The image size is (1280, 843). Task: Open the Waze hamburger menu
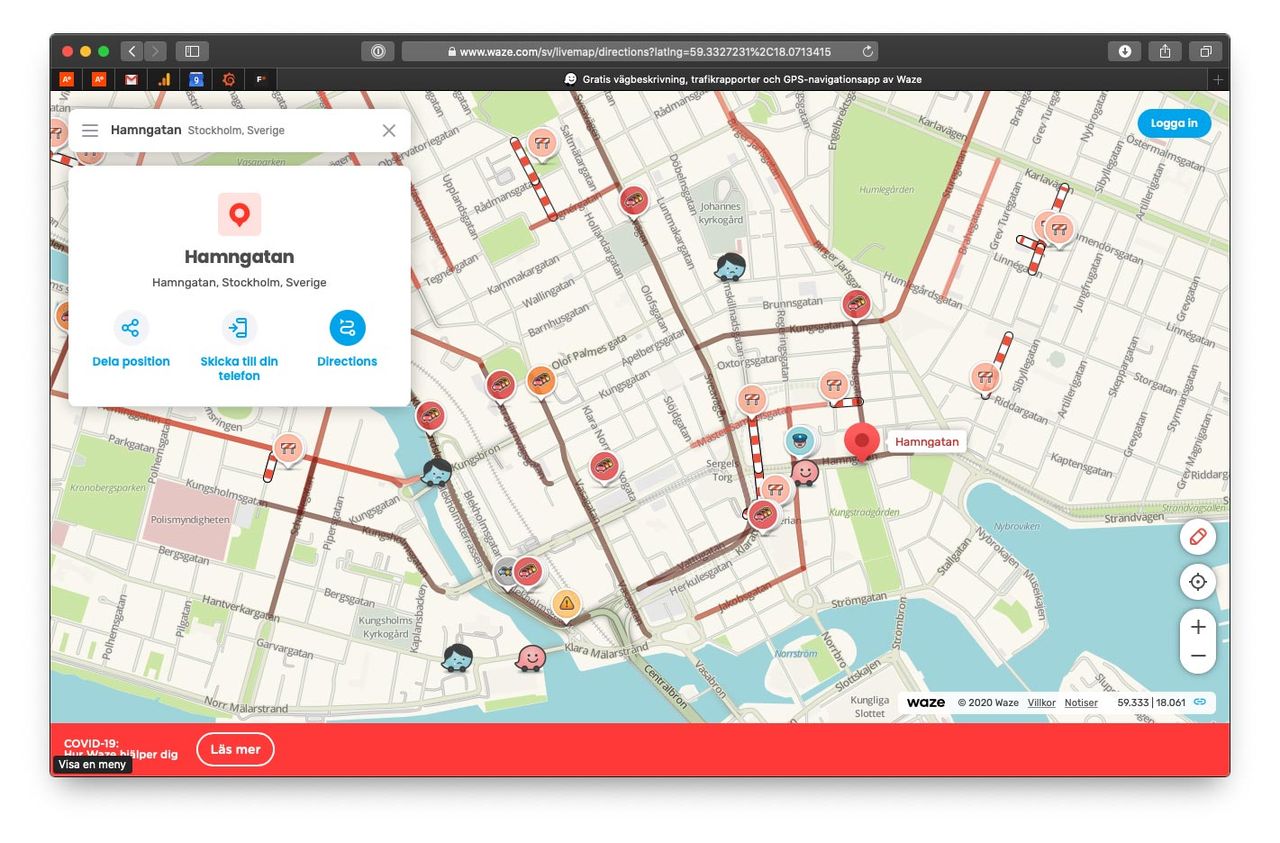[x=90, y=130]
